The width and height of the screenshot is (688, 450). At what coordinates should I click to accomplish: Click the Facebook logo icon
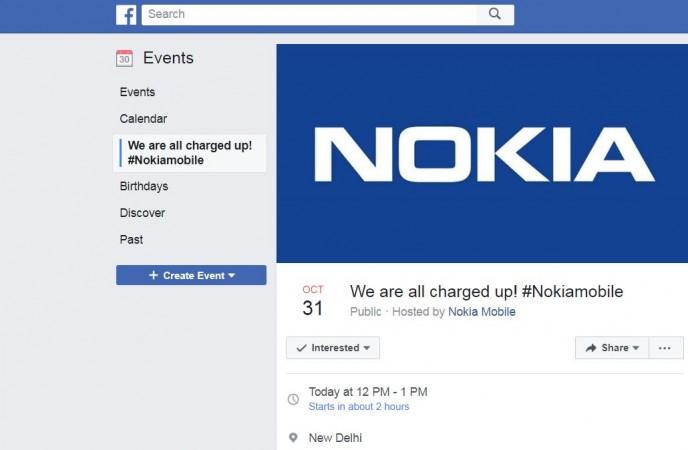click(x=126, y=15)
